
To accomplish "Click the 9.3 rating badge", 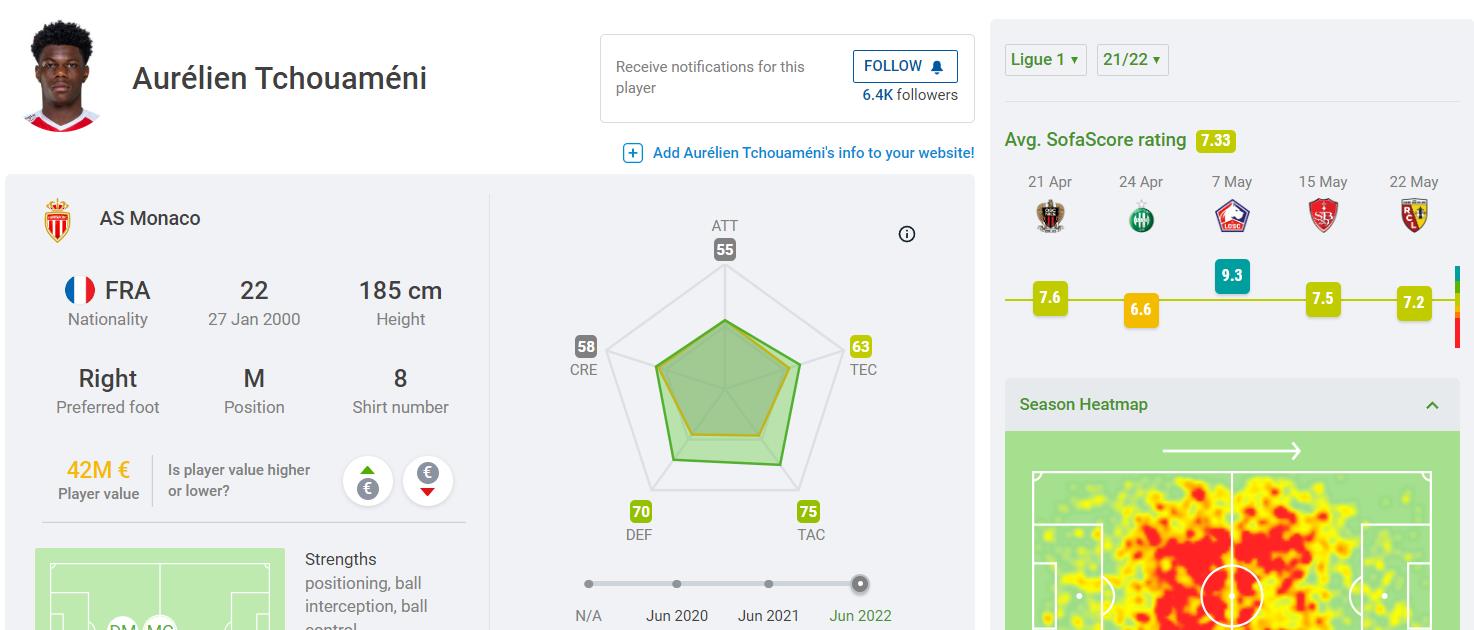I will pyautogui.click(x=1231, y=275).
